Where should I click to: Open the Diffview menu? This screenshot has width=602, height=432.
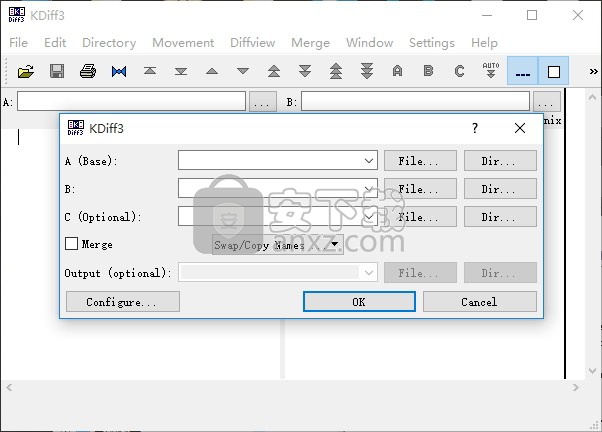253,43
